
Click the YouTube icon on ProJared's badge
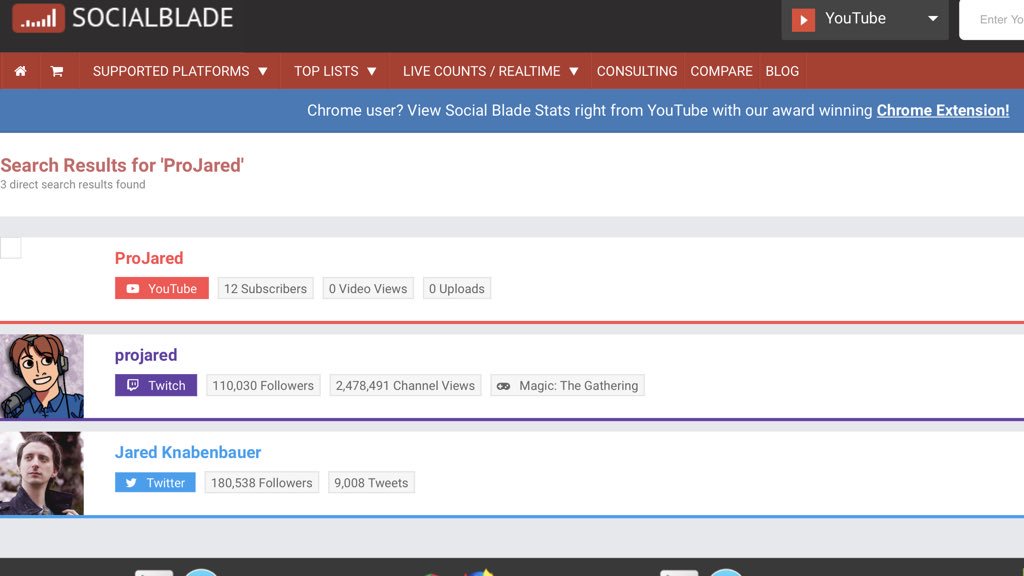point(133,289)
